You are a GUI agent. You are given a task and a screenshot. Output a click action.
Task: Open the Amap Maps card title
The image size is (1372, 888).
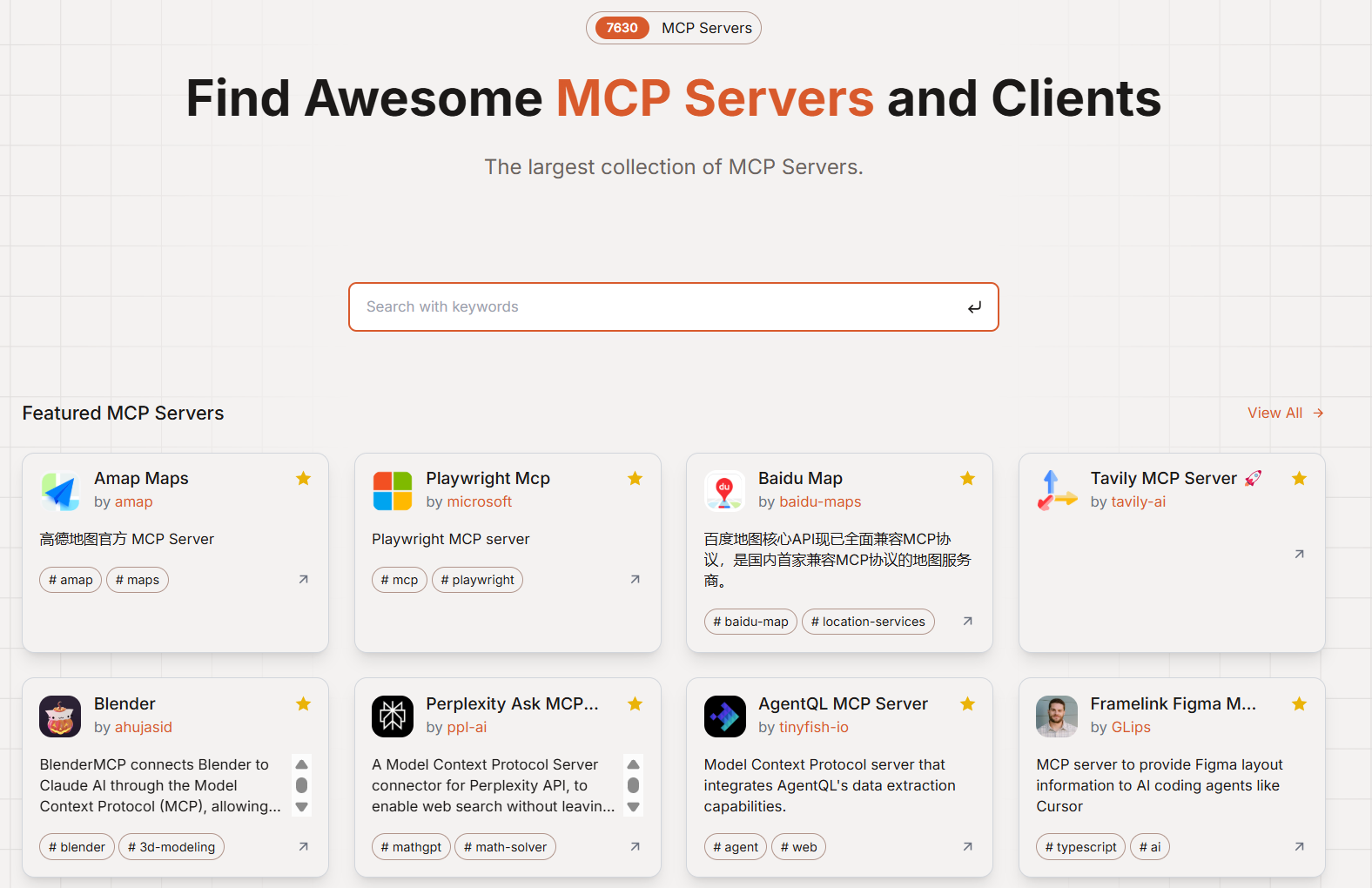point(141,478)
